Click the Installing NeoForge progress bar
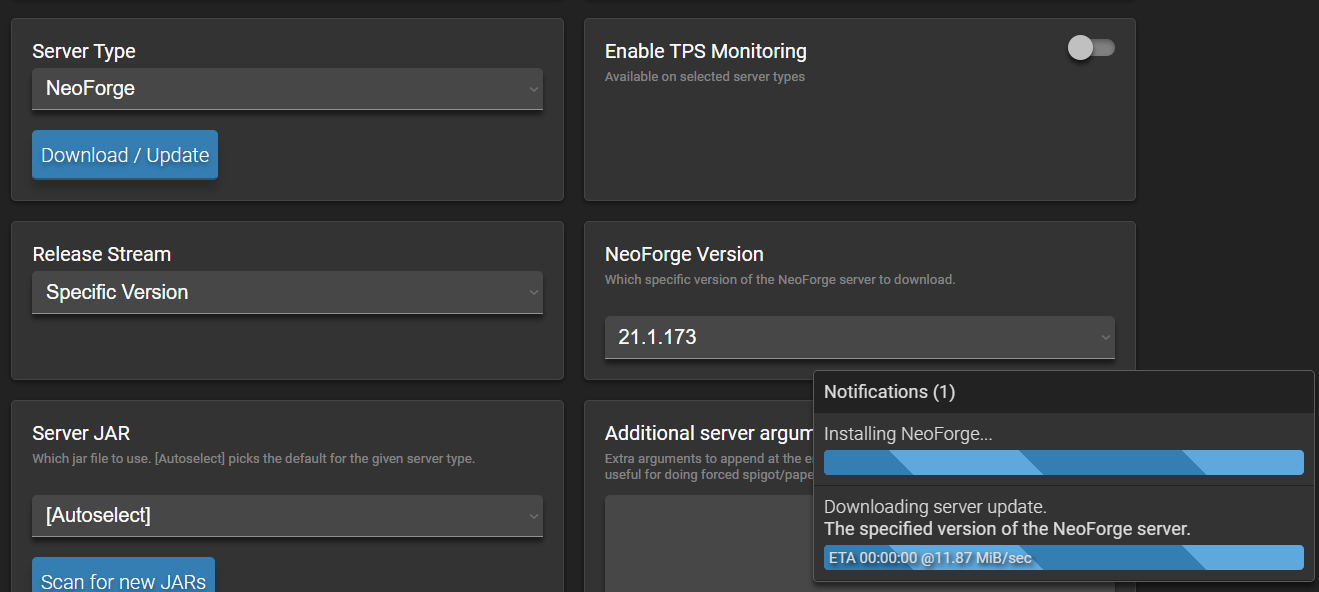Screen dimensions: 1319x592 [x=1064, y=462]
